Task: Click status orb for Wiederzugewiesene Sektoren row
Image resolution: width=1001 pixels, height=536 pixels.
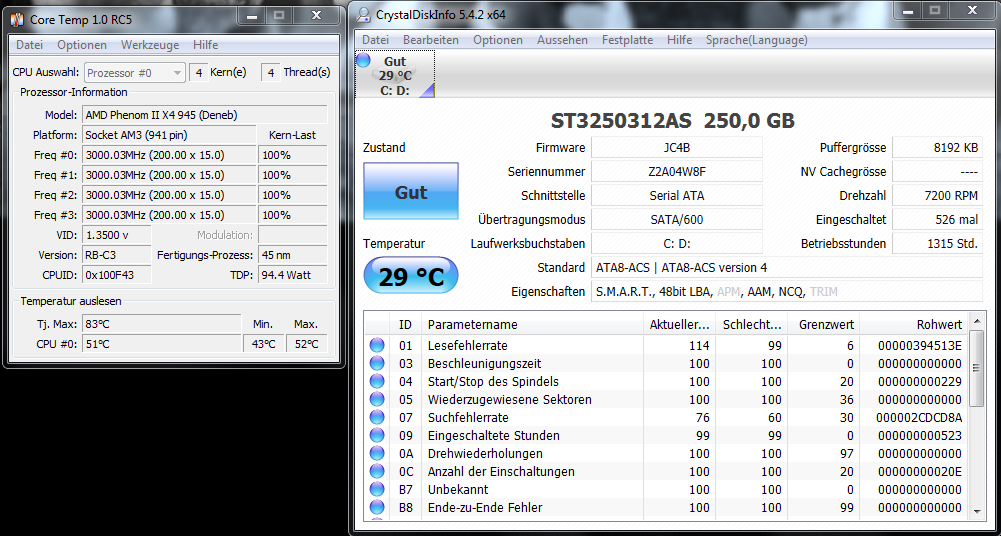Action: (x=377, y=399)
